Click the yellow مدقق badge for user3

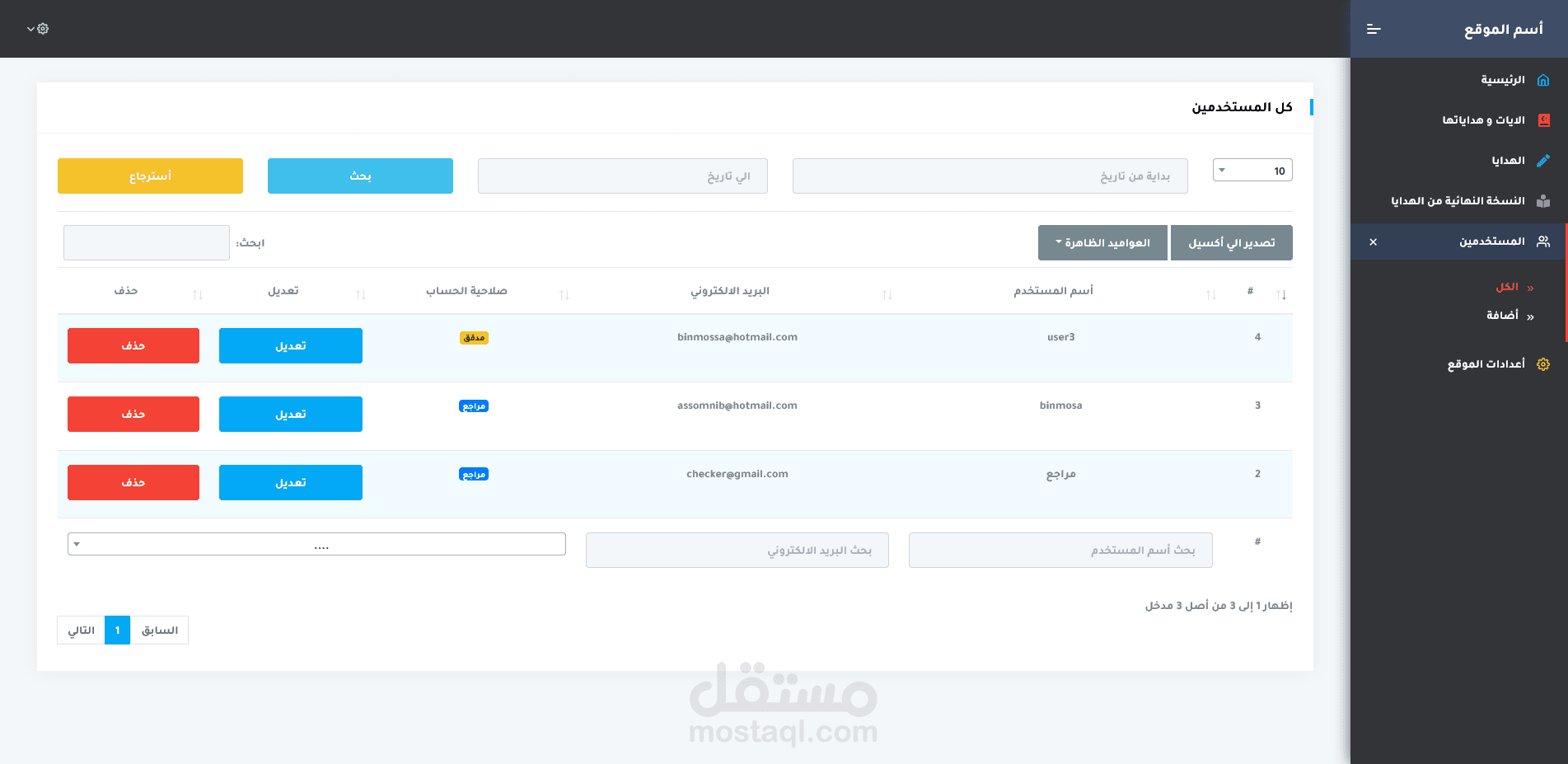[474, 338]
